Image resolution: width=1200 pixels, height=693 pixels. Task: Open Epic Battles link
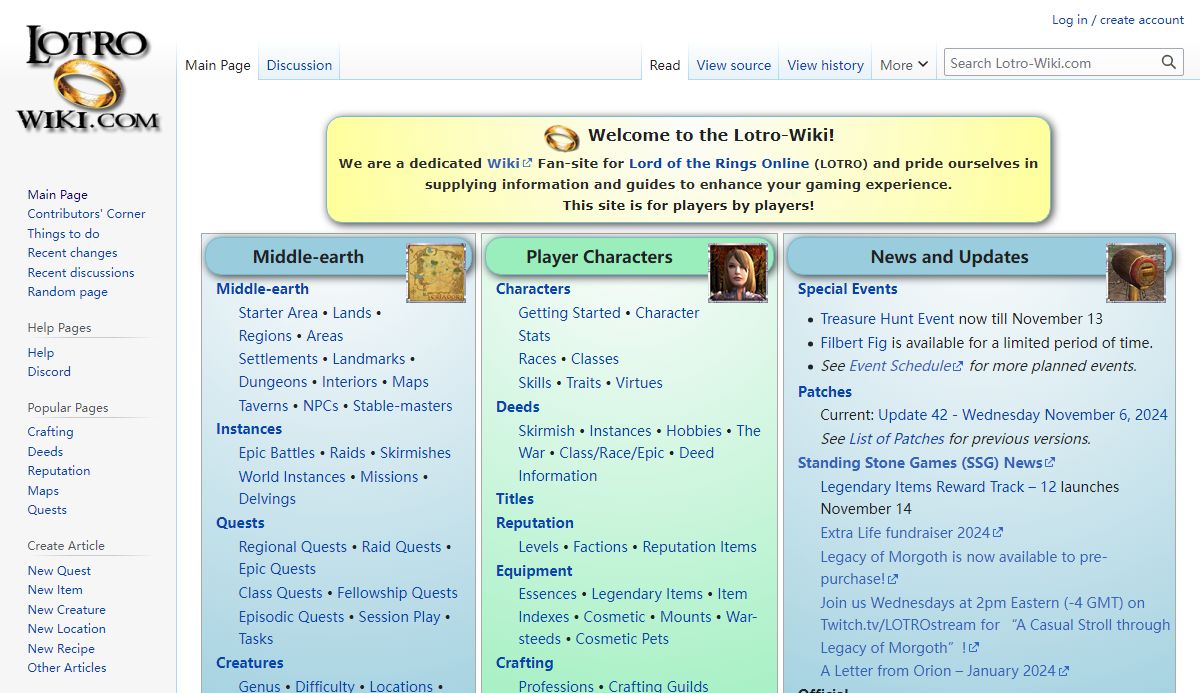coord(277,453)
